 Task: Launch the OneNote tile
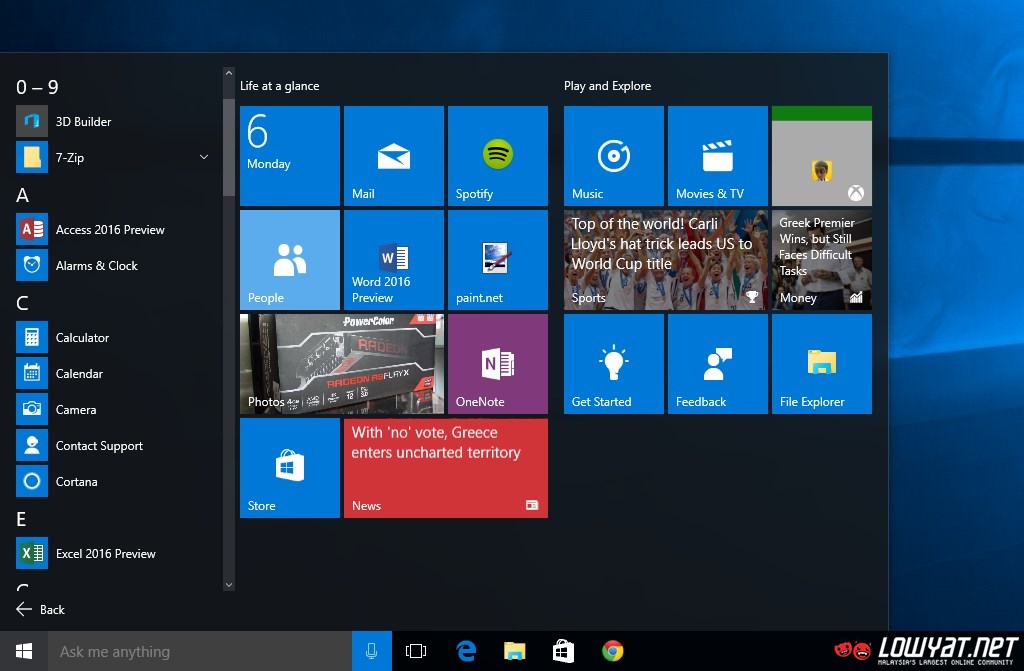pos(497,364)
